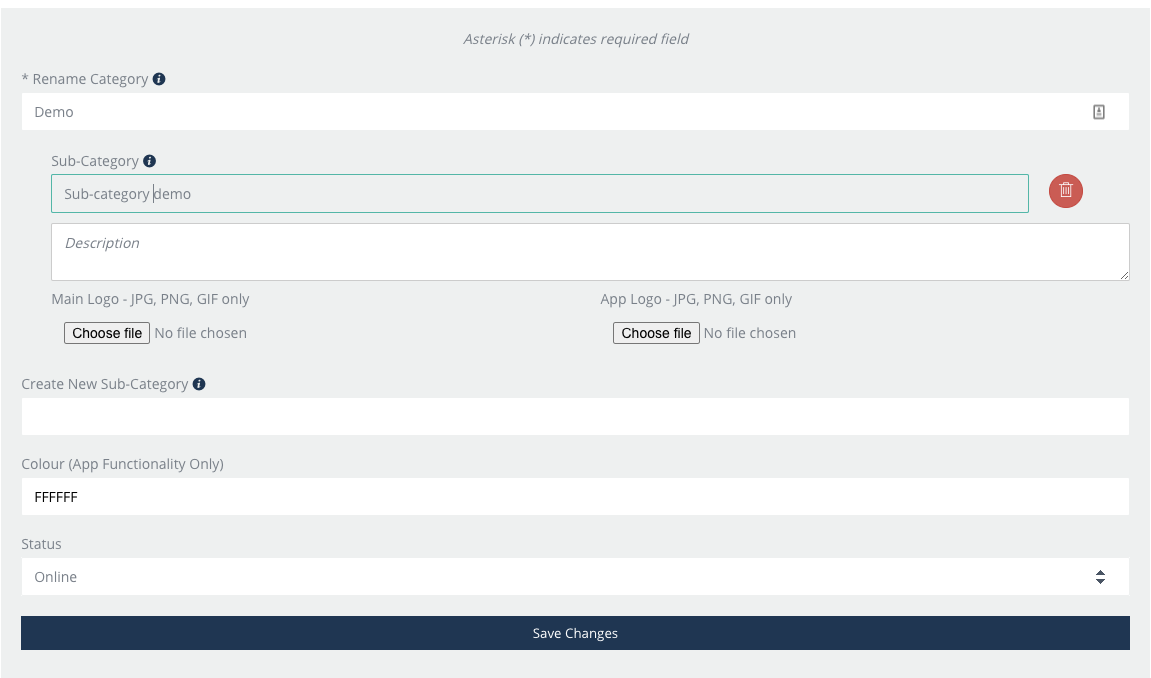Image resolution: width=1151 pixels, height=678 pixels.
Task: Click the up-down arrows on Status select
Action: [1100, 577]
